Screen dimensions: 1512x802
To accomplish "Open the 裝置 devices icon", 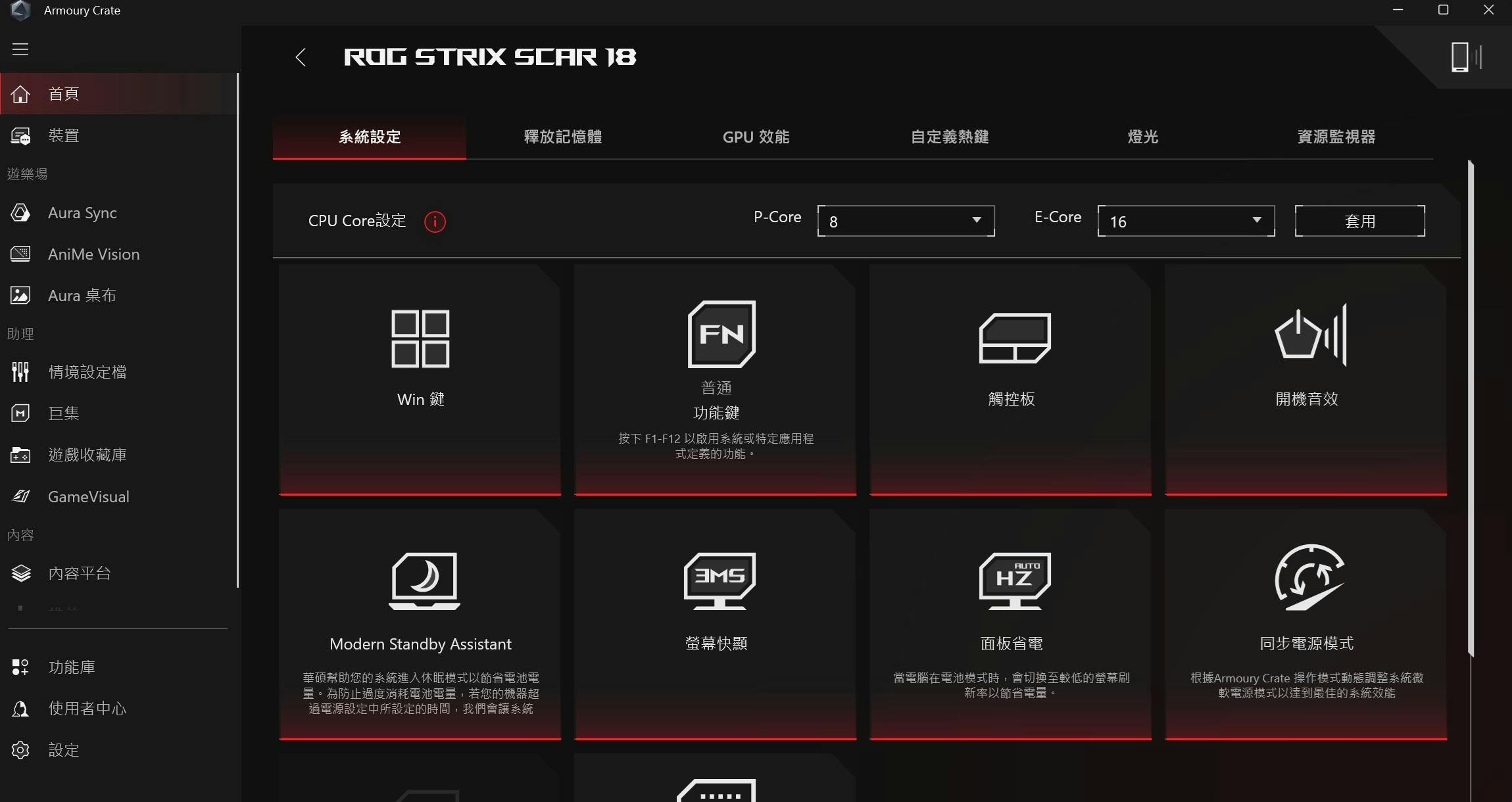I will pos(20,136).
